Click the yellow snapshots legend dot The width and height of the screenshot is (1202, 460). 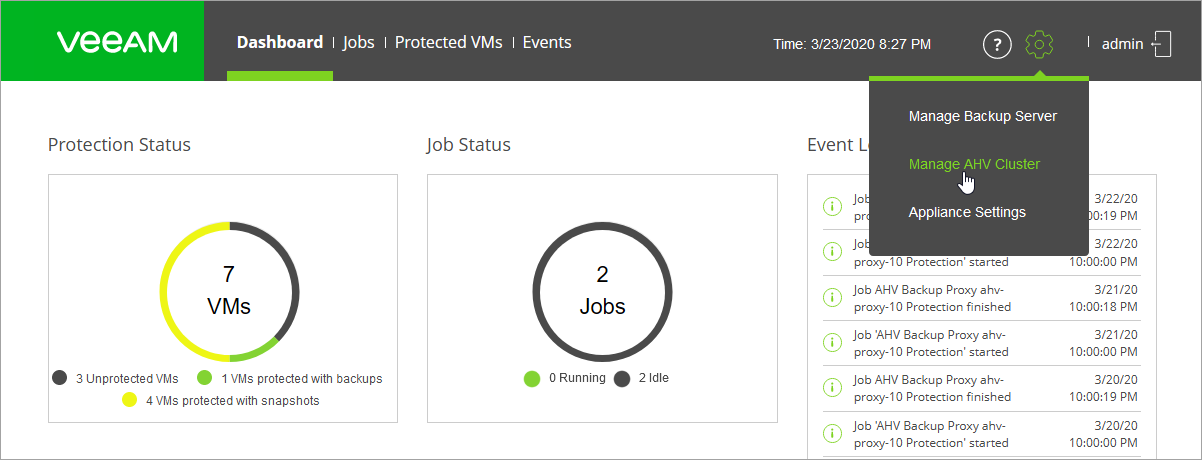130,400
